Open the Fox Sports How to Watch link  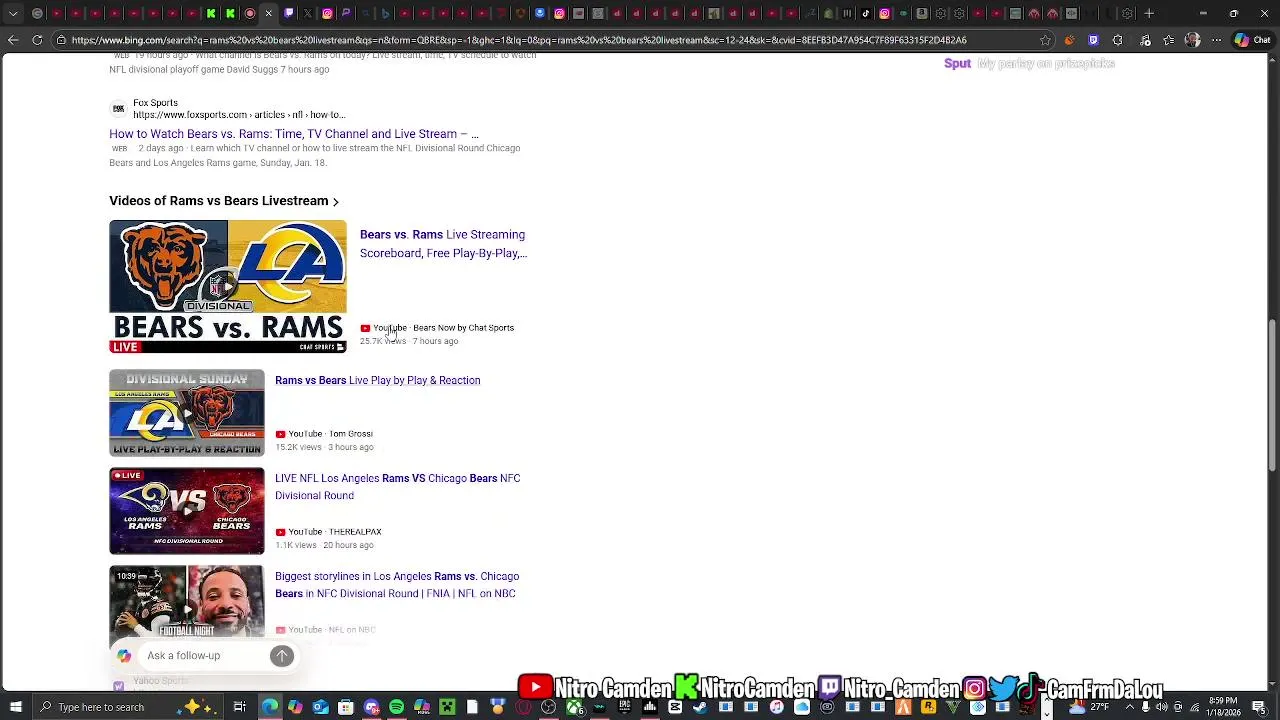click(294, 133)
